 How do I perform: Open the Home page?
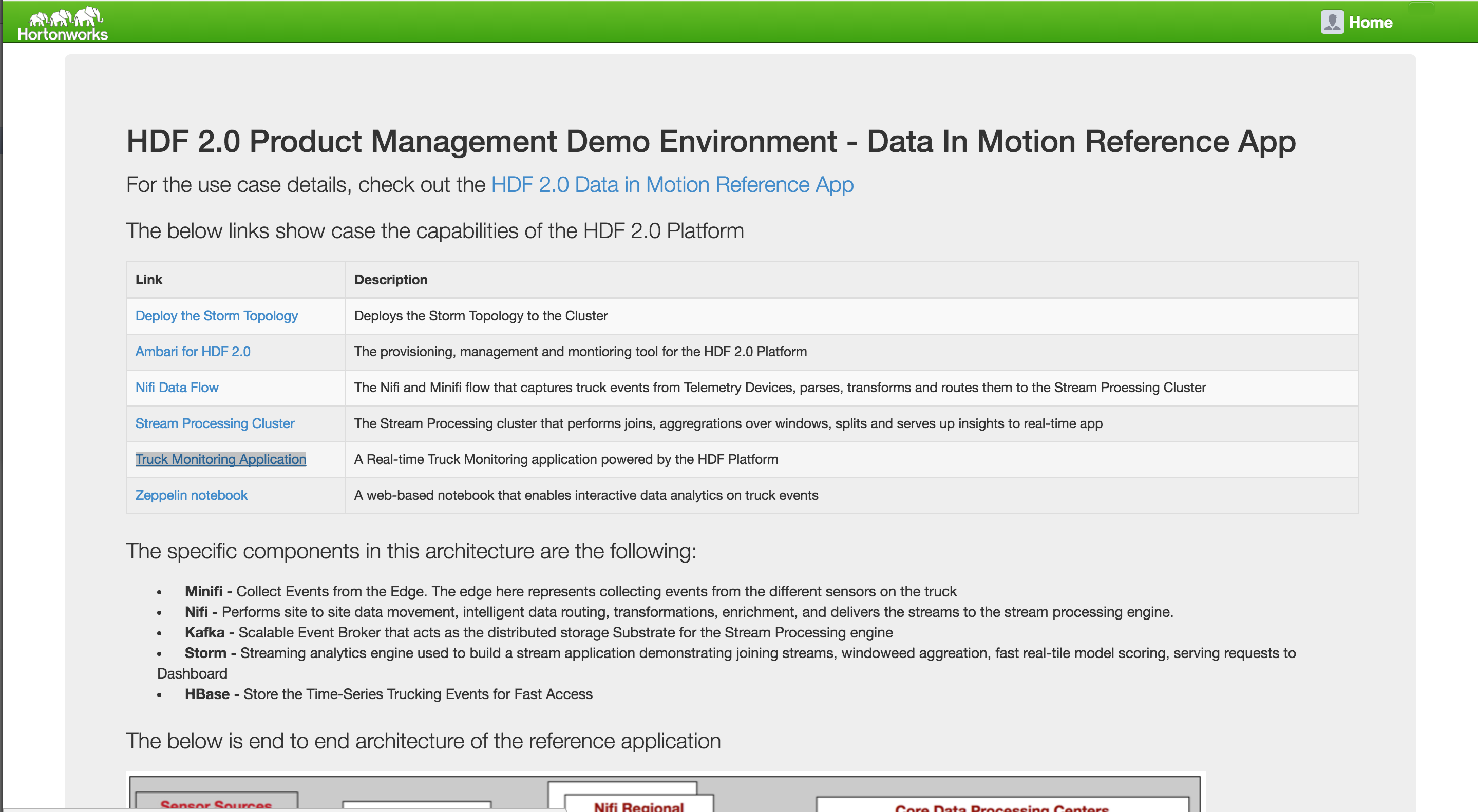point(1371,22)
